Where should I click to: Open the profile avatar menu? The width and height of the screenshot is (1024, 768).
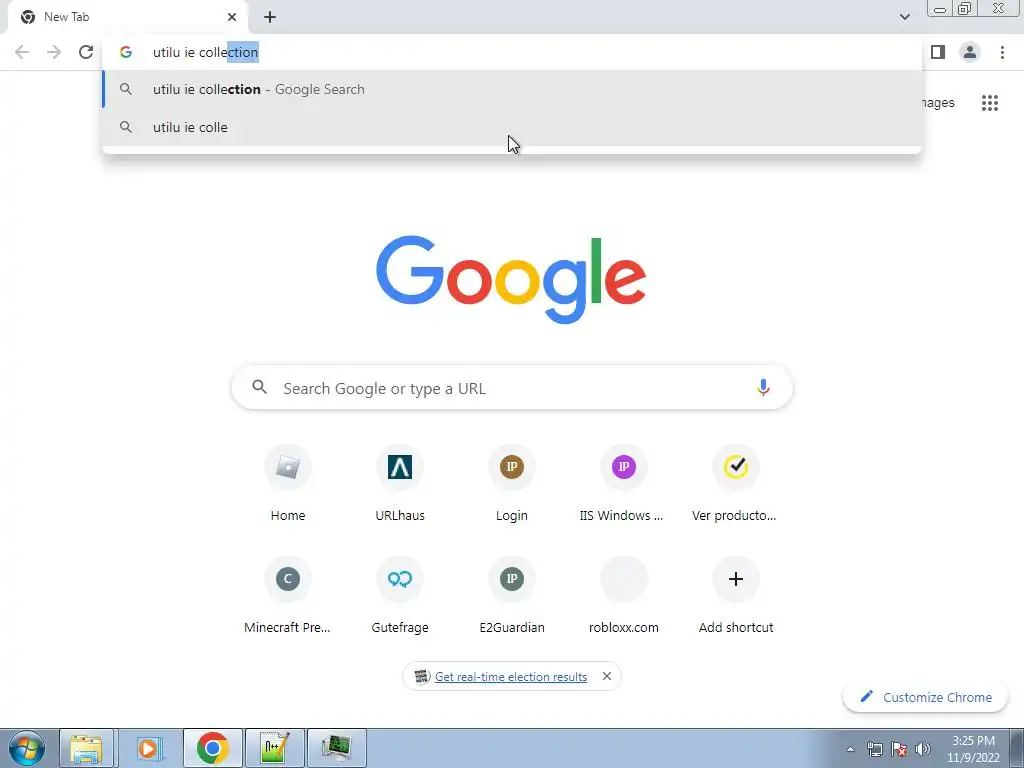coord(970,52)
